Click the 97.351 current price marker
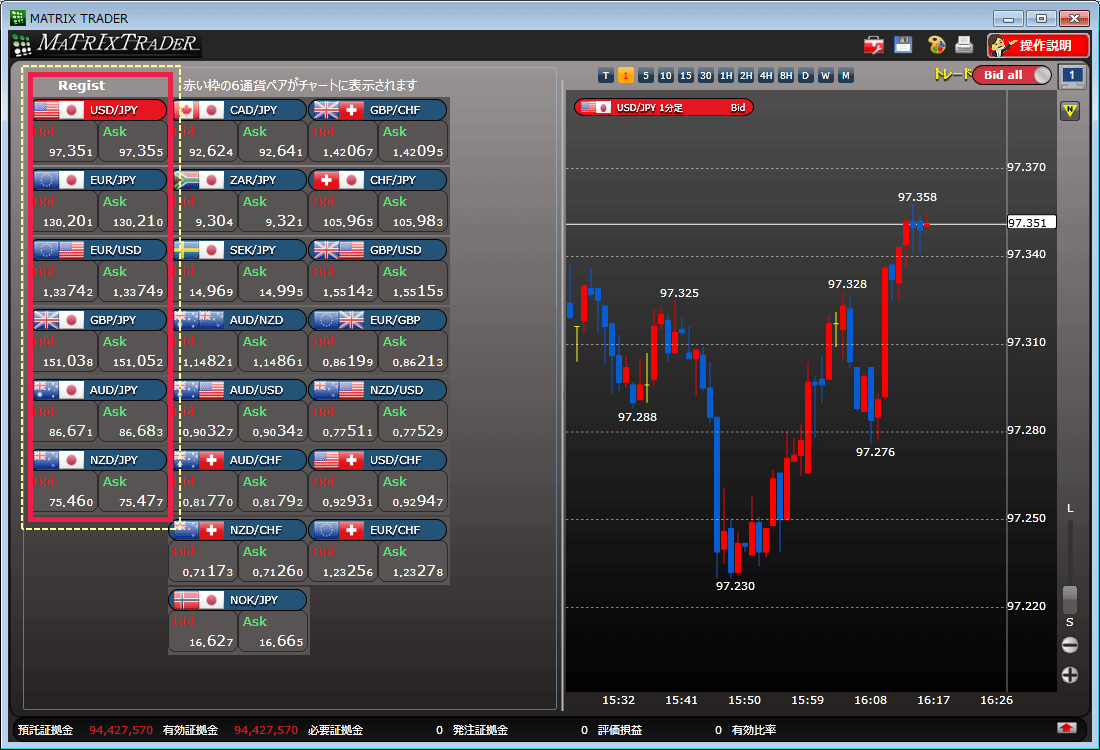 click(1031, 222)
